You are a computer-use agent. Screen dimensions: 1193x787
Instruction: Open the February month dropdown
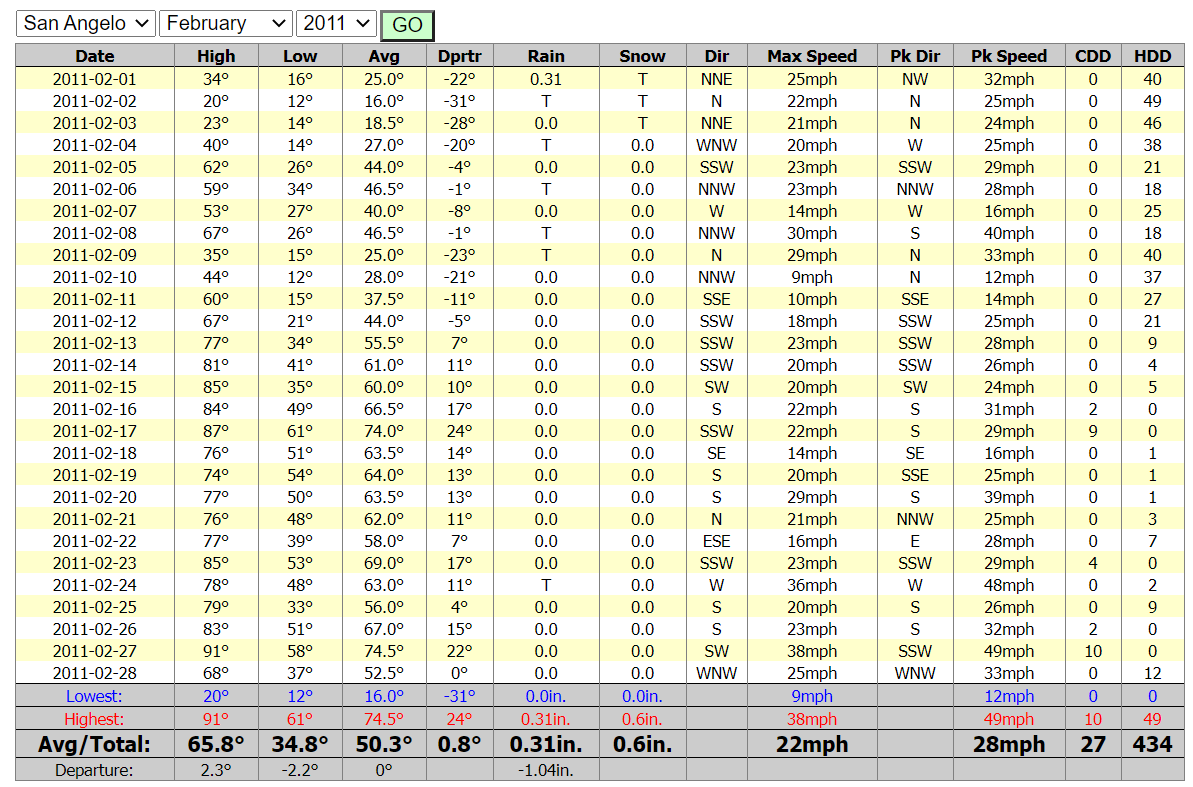[225, 24]
